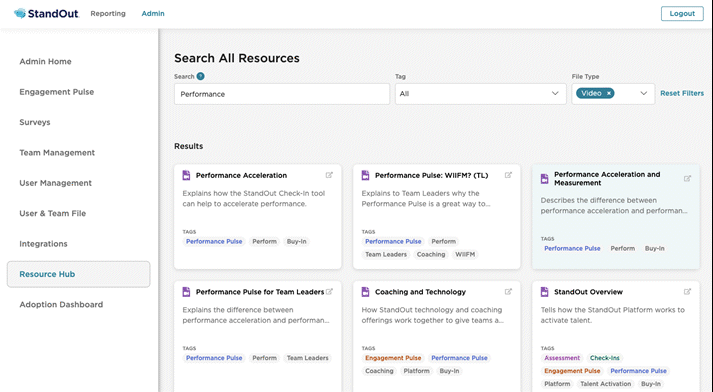
Task: Select Performance Pulse tag on WIIFM card
Action: [x=393, y=241]
